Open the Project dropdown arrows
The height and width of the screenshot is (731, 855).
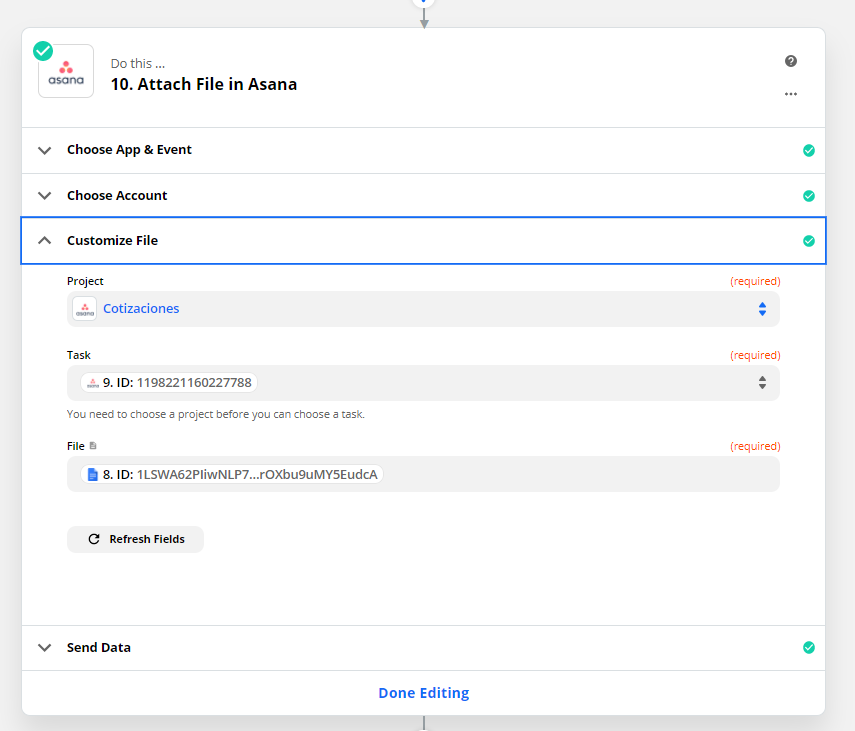(762, 309)
